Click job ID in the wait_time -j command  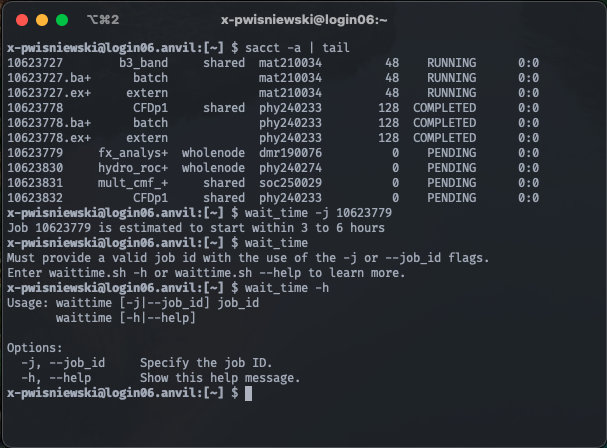(364, 213)
